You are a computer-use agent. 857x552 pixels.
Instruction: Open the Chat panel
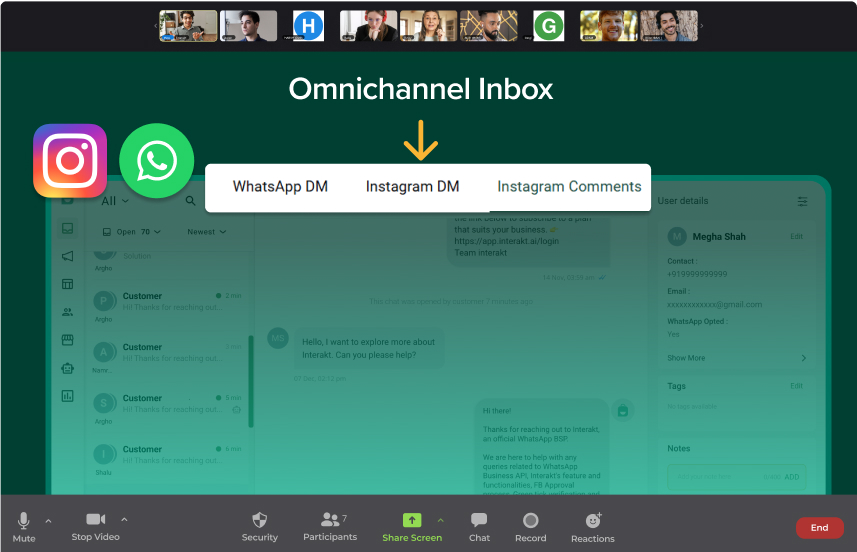click(479, 527)
